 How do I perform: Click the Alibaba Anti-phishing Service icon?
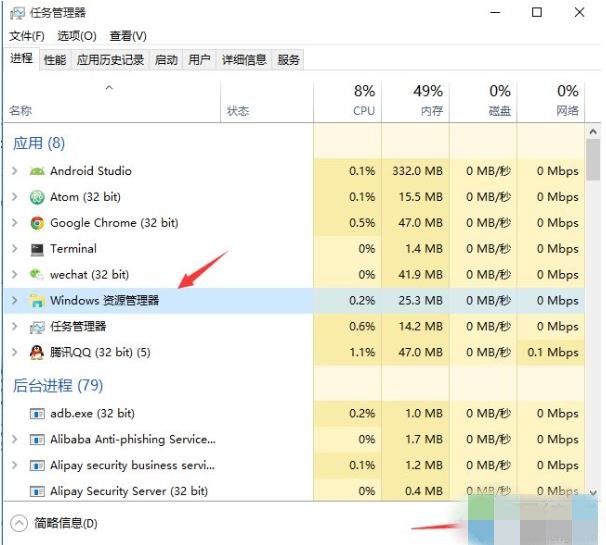[x=37, y=439]
